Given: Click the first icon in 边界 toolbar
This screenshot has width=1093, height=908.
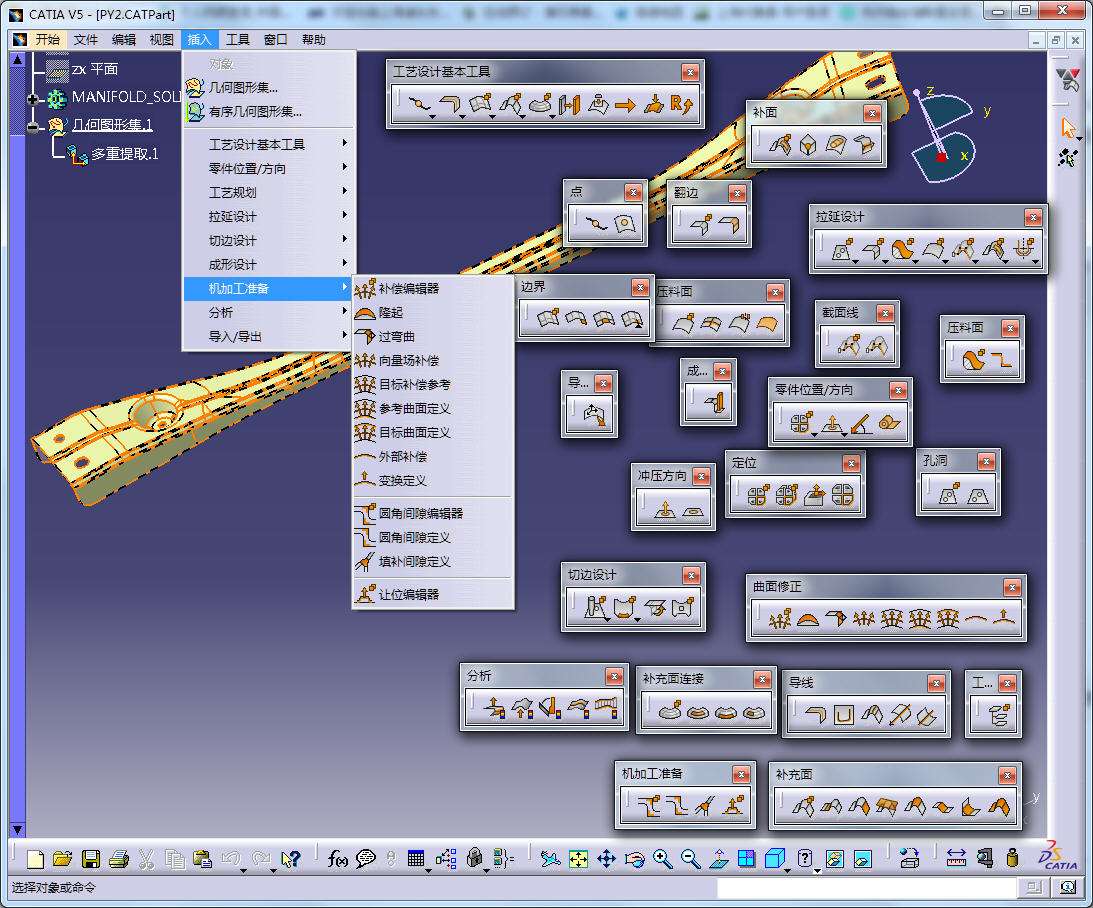Looking at the screenshot, I should pos(548,318).
